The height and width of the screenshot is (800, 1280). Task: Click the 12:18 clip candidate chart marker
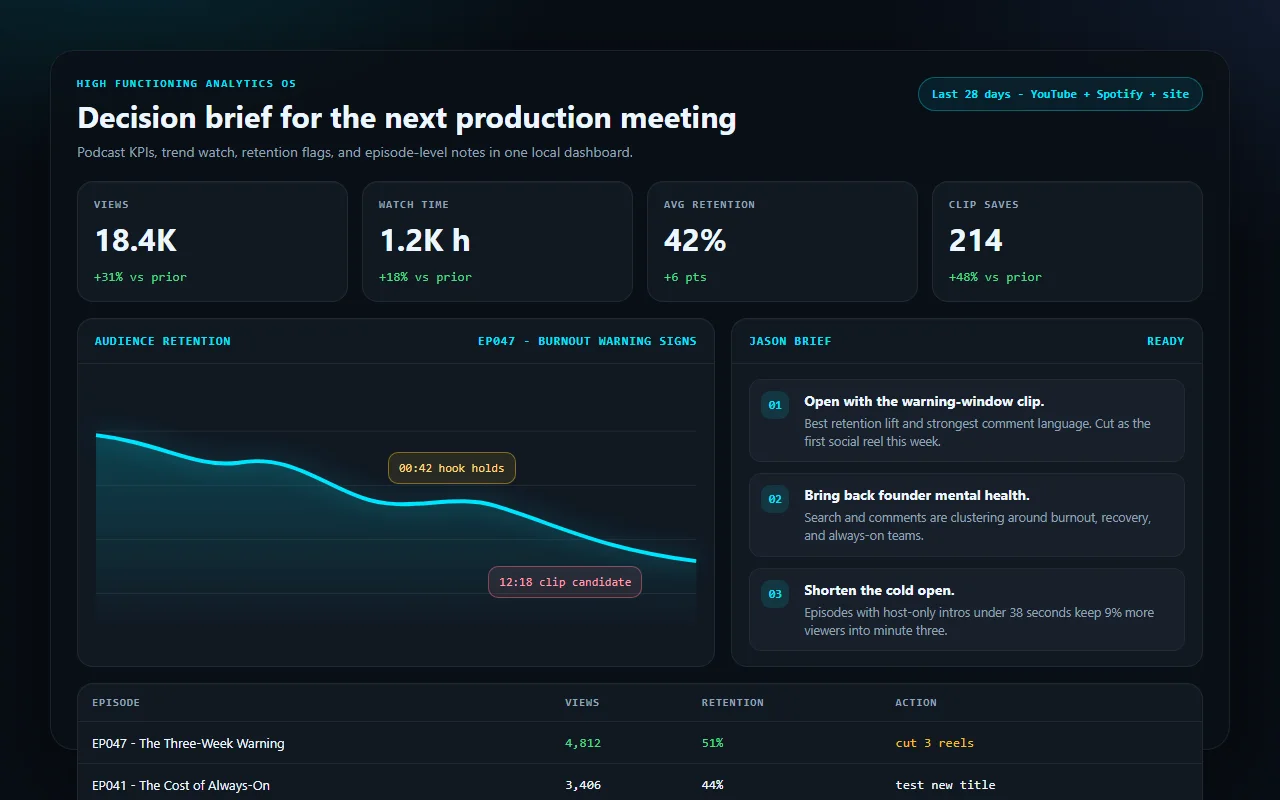tap(565, 582)
